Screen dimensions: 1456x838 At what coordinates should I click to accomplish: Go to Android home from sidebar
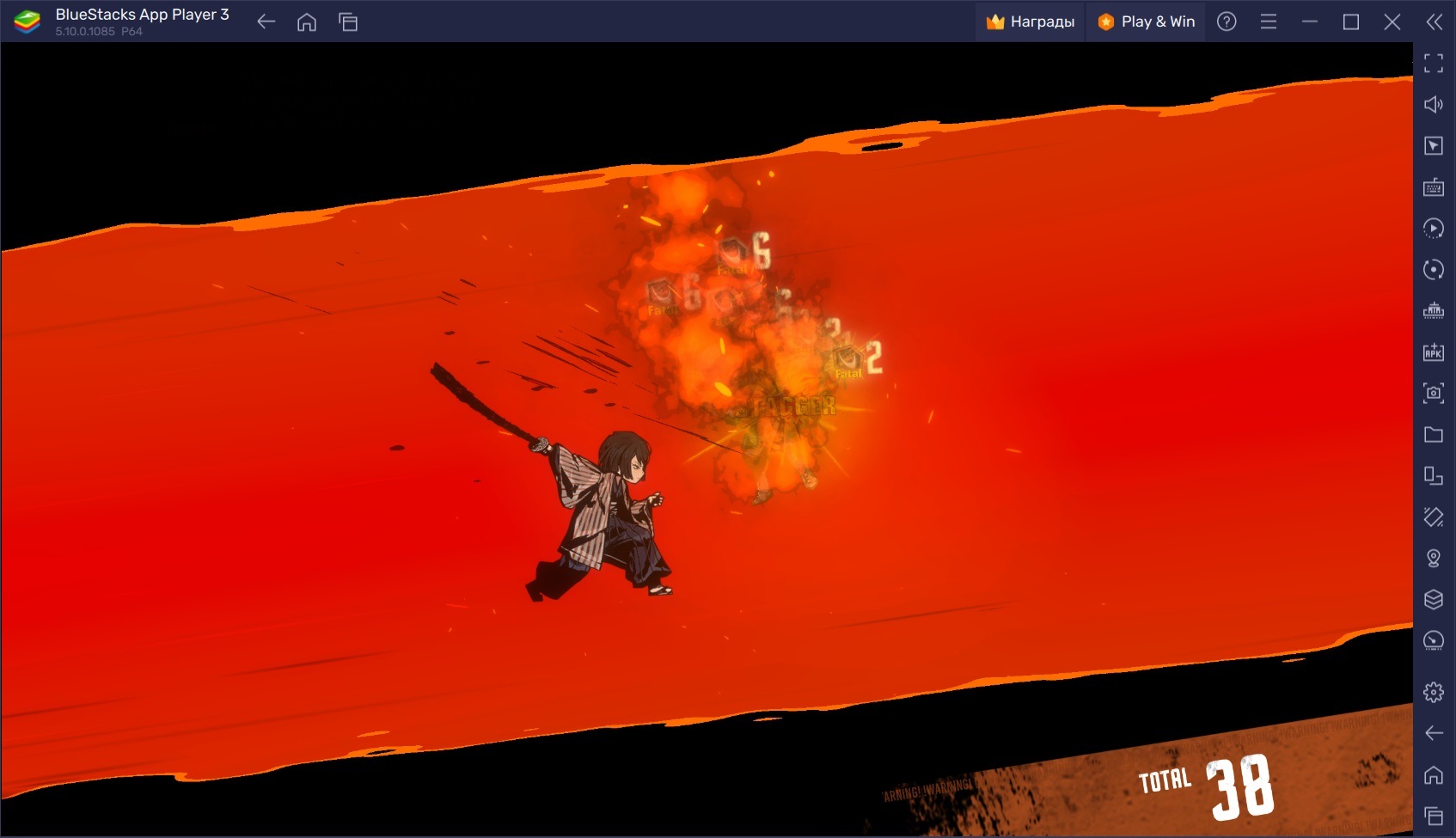tap(1433, 775)
